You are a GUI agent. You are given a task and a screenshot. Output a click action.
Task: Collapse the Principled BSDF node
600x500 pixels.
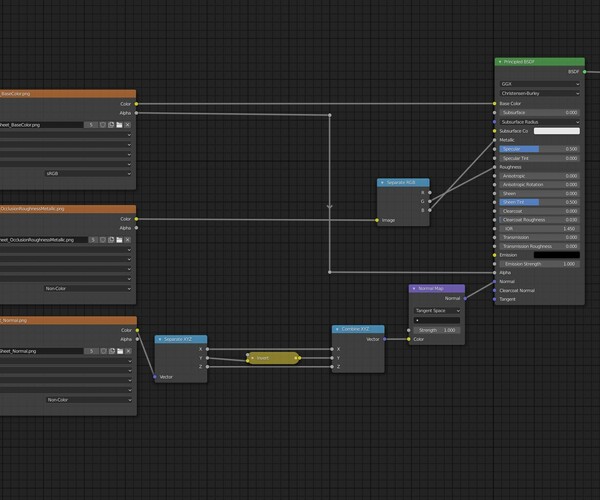pyautogui.click(x=500, y=62)
